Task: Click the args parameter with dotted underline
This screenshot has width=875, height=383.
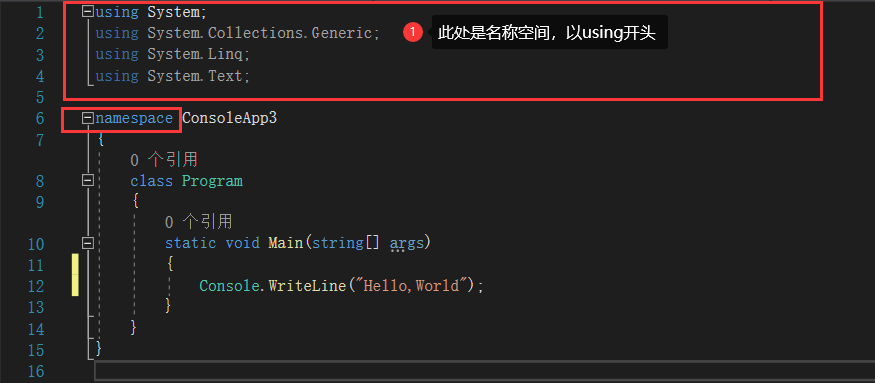Action: click(406, 244)
